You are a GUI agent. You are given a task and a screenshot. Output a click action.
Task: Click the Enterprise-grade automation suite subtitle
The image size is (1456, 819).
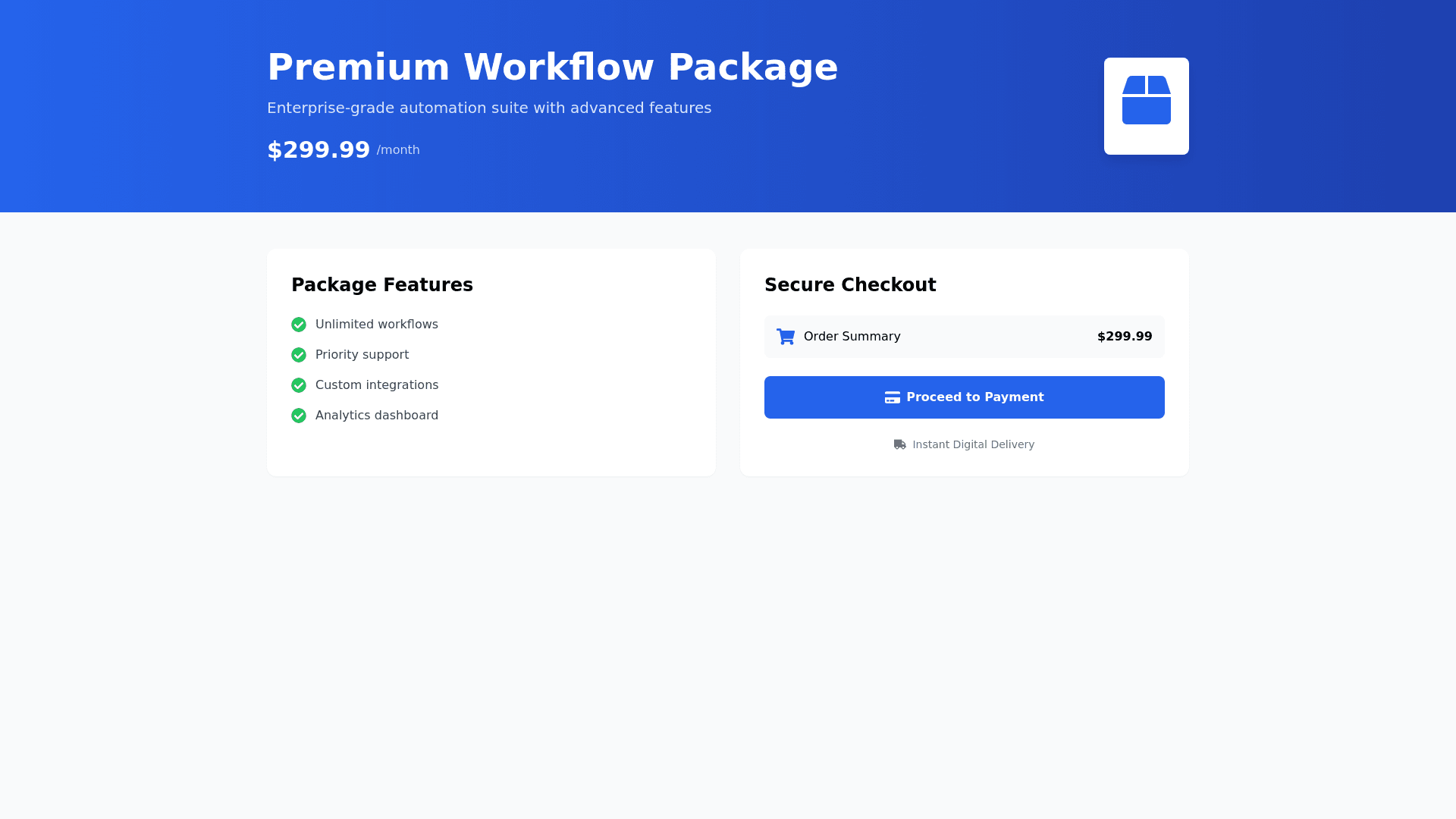point(489,108)
